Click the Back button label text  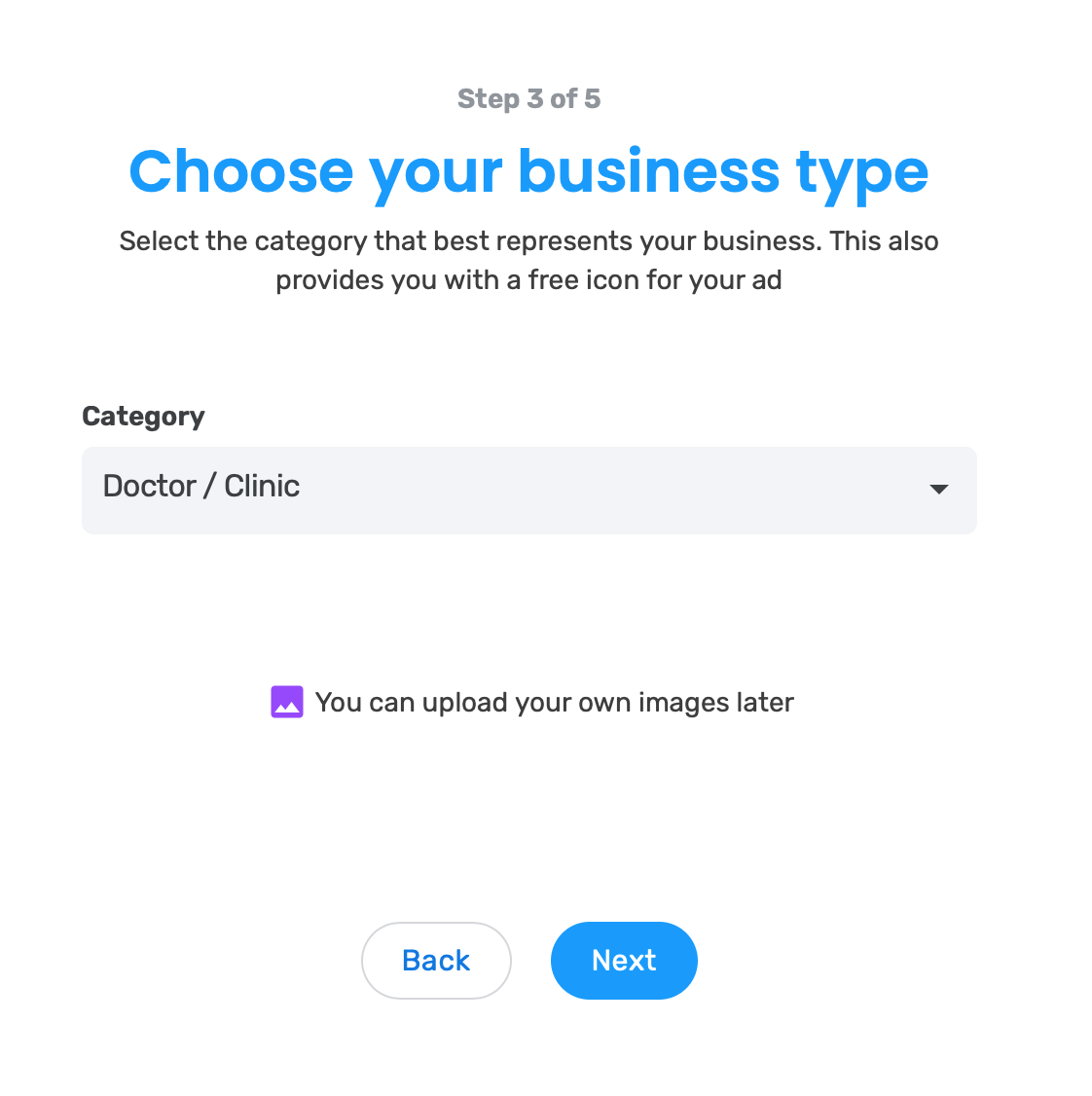coord(436,961)
